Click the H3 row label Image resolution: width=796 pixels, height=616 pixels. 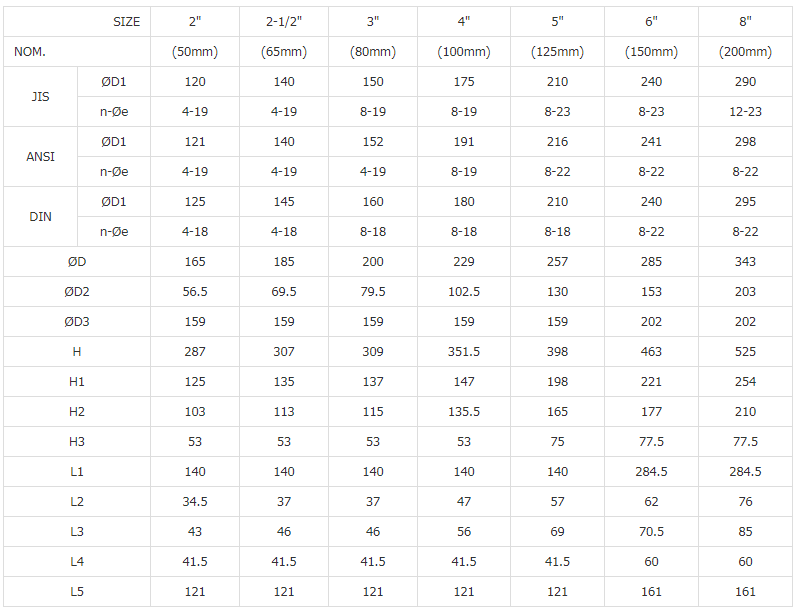[x=77, y=442]
